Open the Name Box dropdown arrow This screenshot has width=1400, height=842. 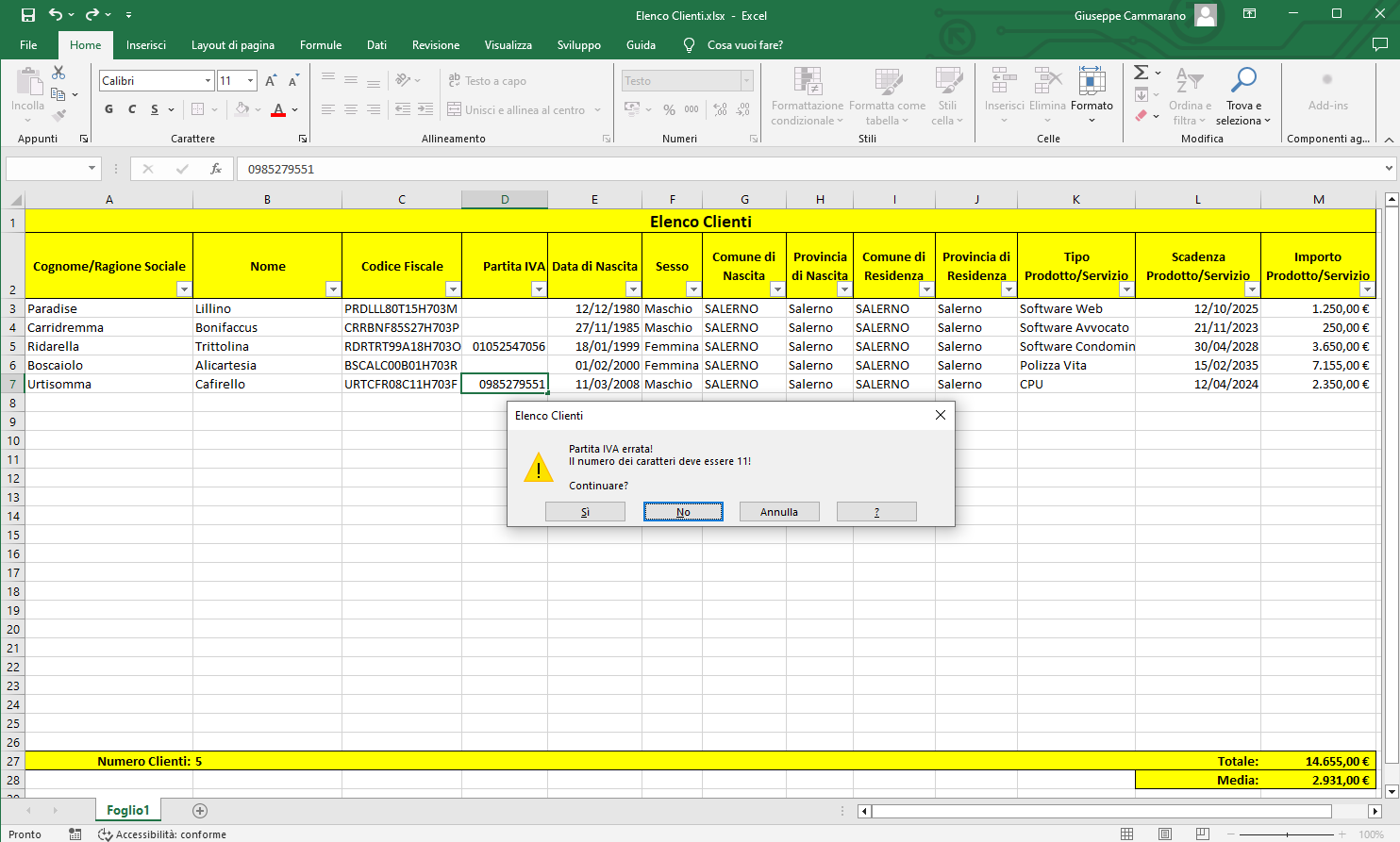[x=92, y=169]
